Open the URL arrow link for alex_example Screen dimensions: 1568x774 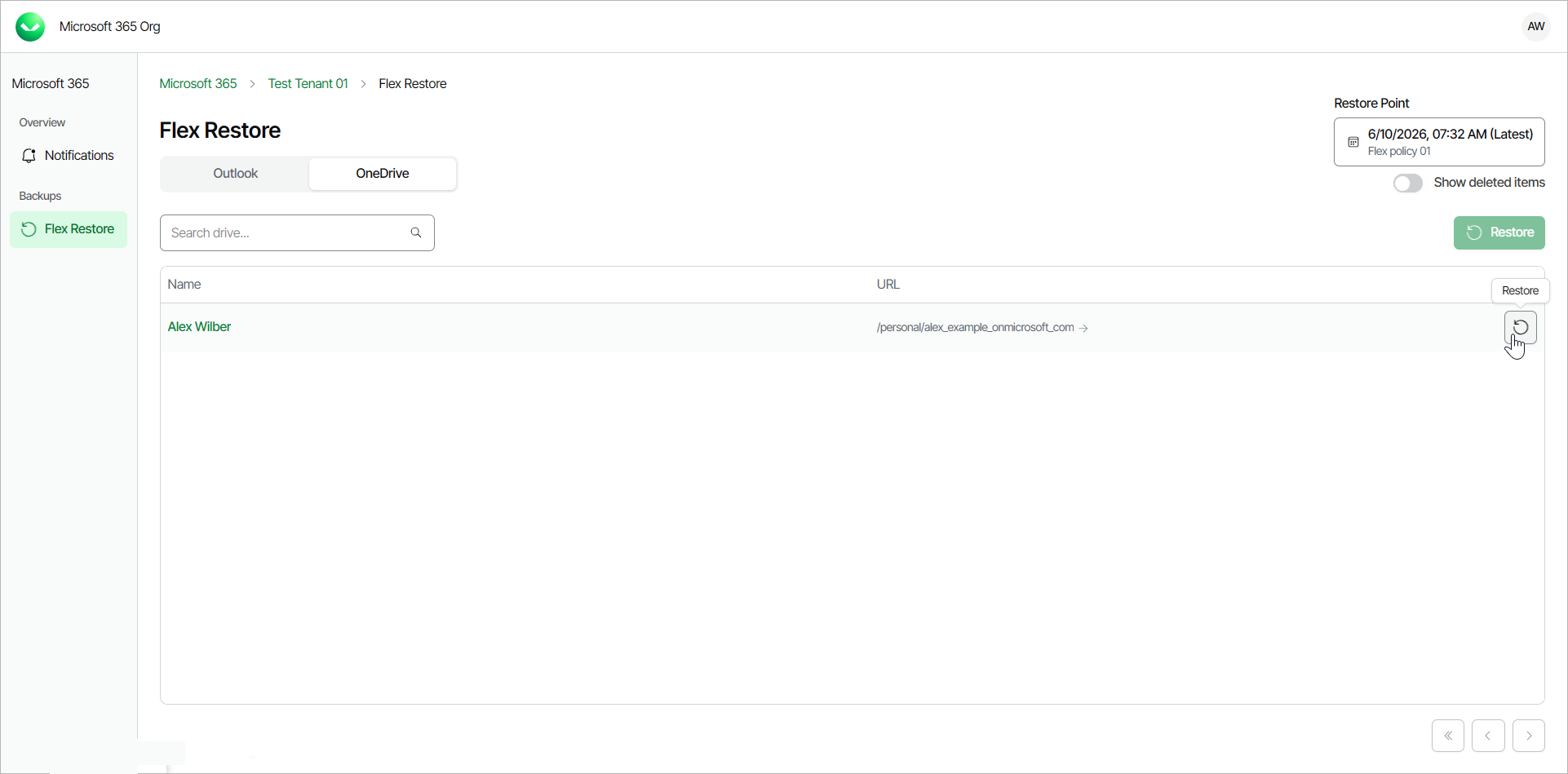(1083, 328)
